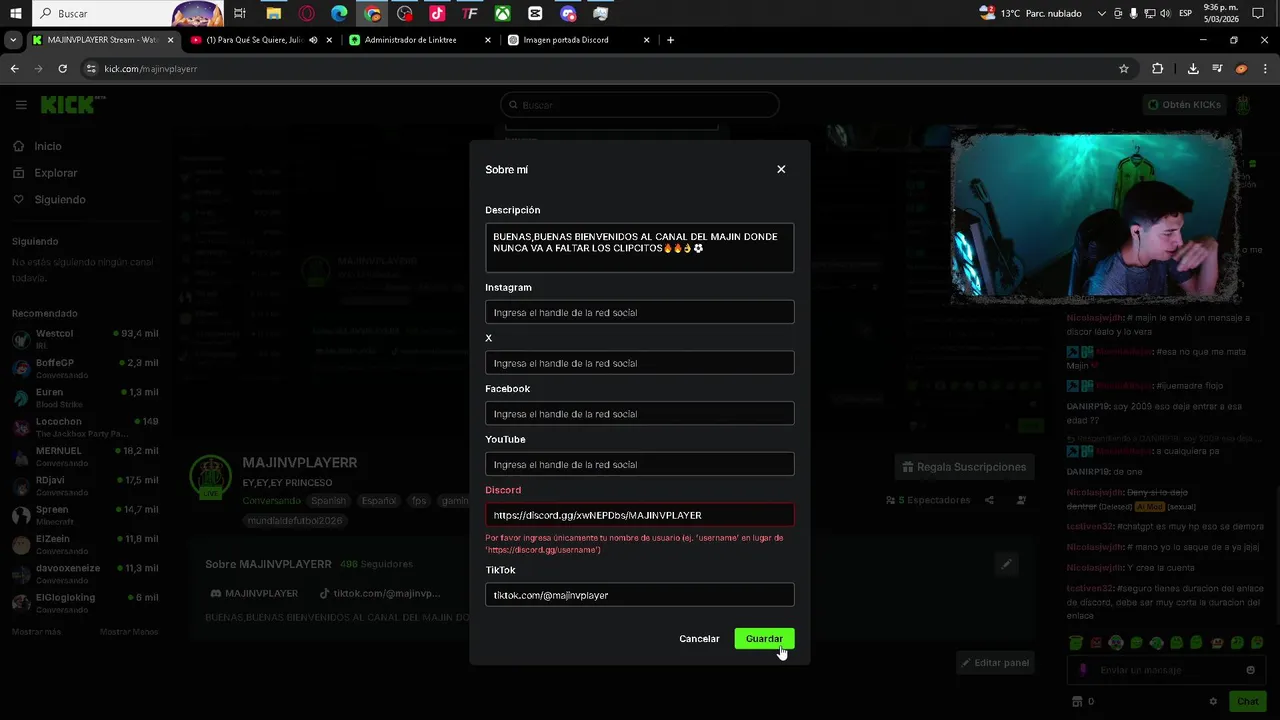Click the Obtén KICKs button
This screenshot has width=1280, height=720.
coord(1185,104)
